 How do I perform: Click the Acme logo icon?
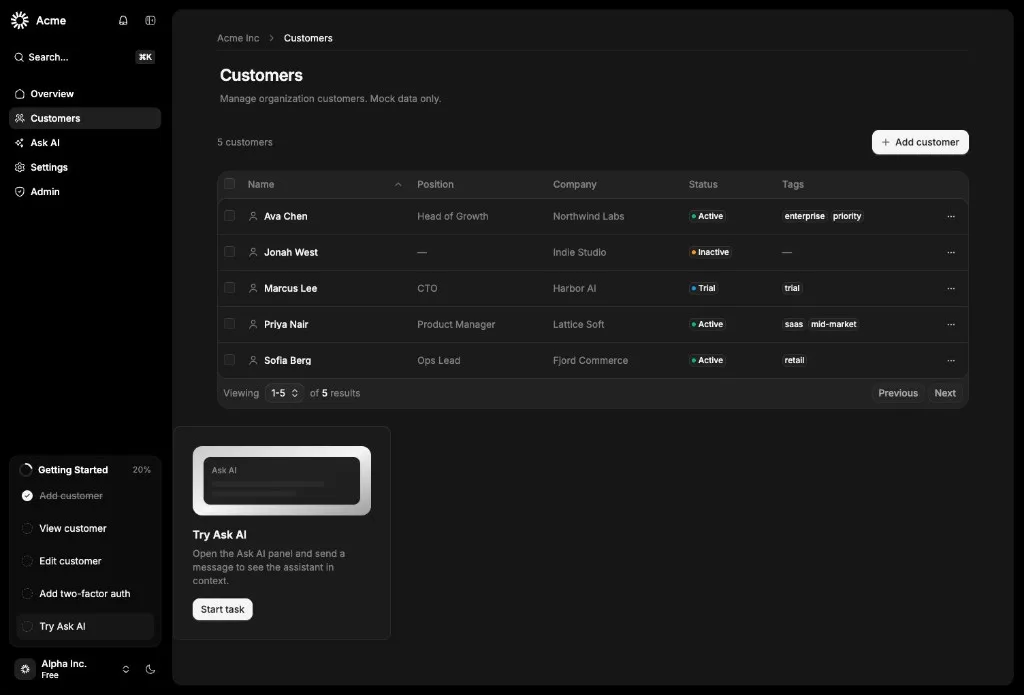[20, 20]
